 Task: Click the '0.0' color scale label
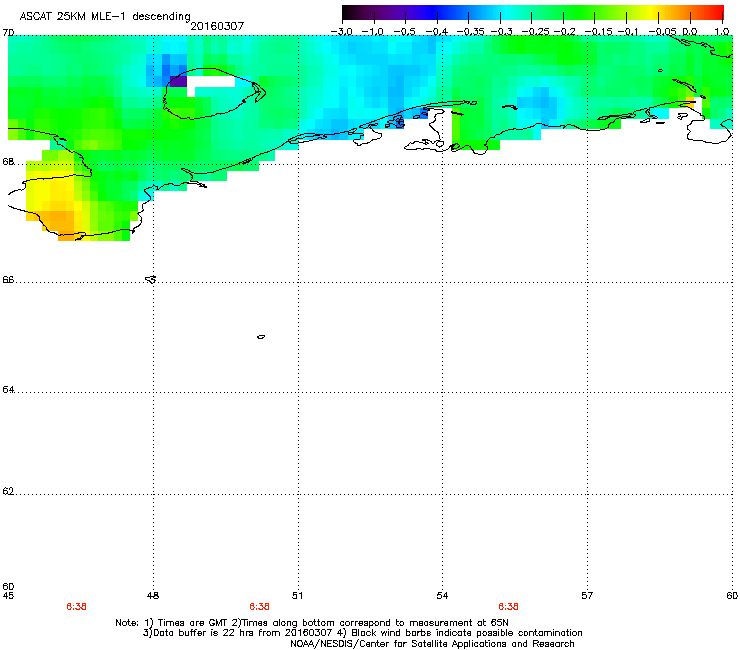(x=690, y=31)
